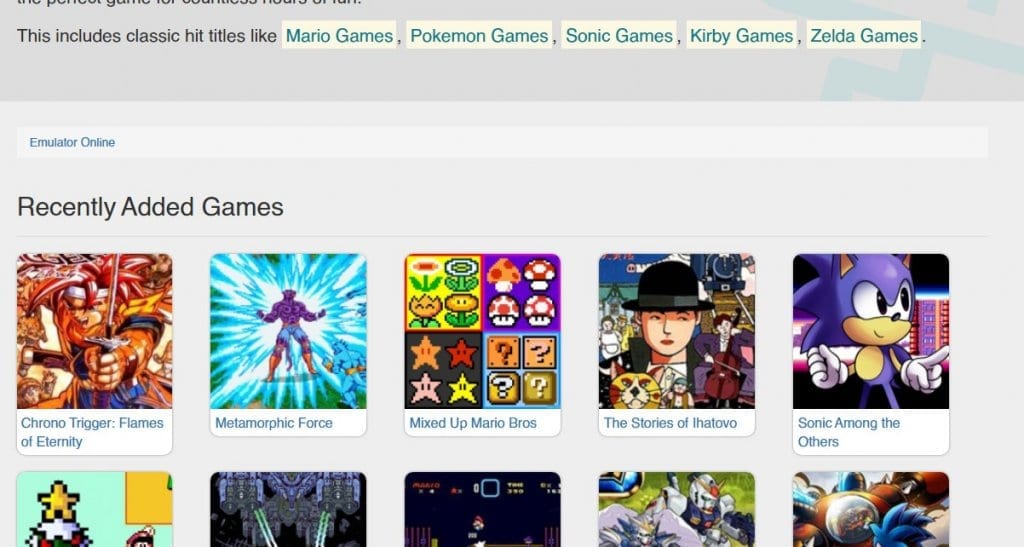This screenshot has height=547, width=1024.
Task: Select the Zelda Games link
Action: point(864,35)
